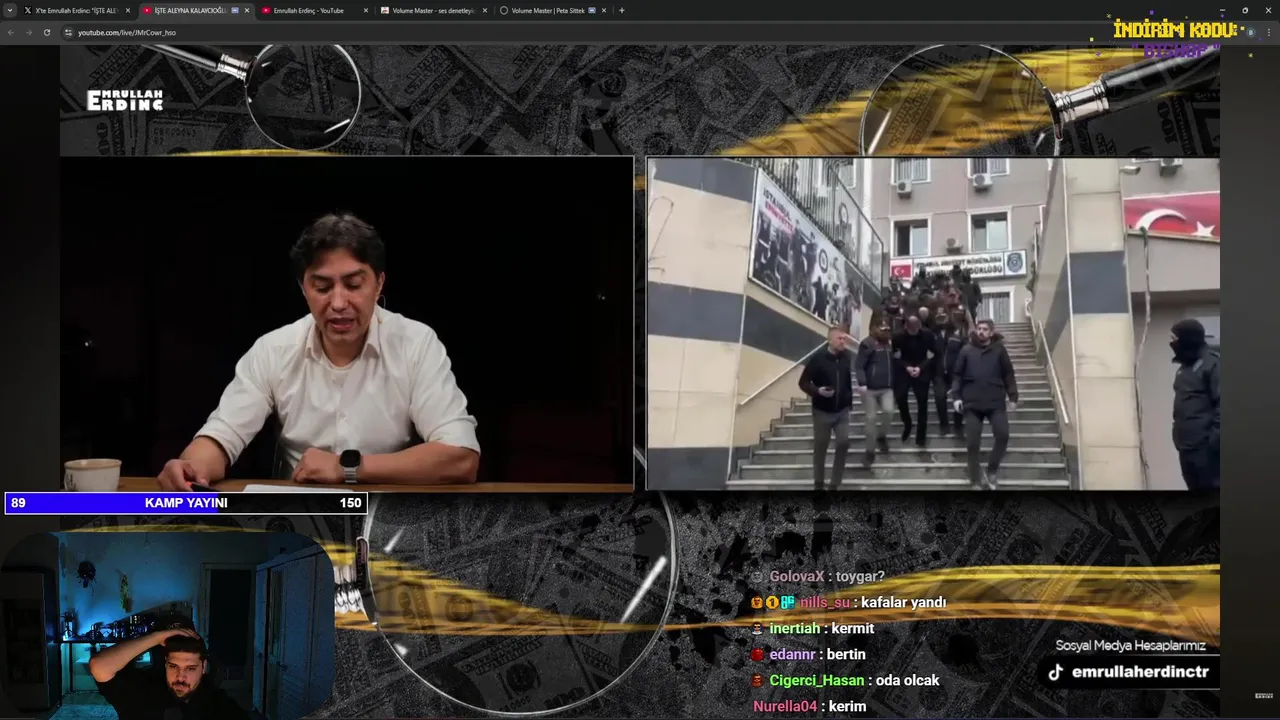Switch to Volume Master | Peta Sittek tab

[553, 10]
